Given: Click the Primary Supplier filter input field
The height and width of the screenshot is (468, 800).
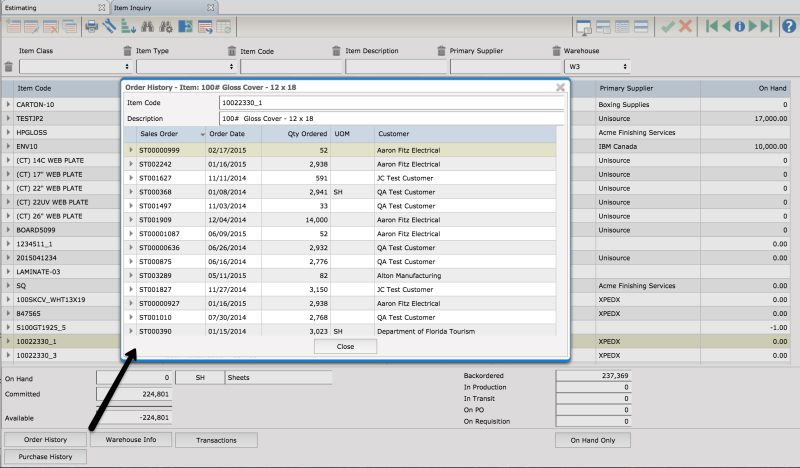Looking at the screenshot, I should click(x=506, y=66).
